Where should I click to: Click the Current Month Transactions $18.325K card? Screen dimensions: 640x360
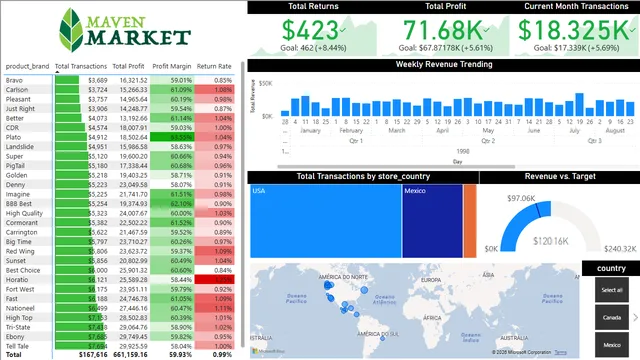point(576,35)
